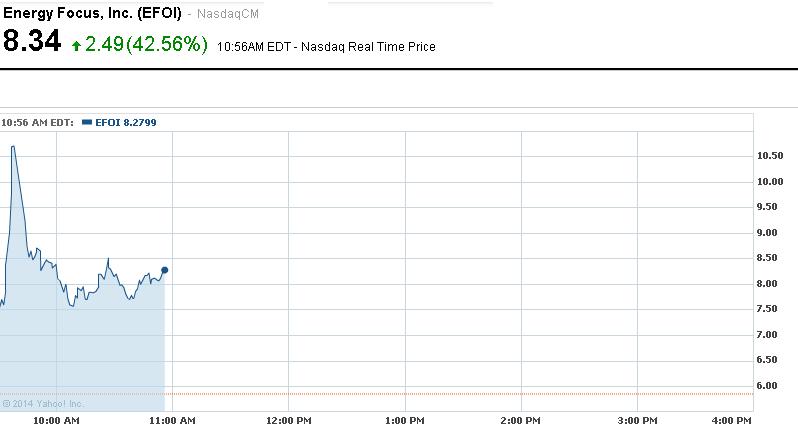Click the green up arrow beside the price change
The width and height of the screenshot is (798, 427).
76,45
